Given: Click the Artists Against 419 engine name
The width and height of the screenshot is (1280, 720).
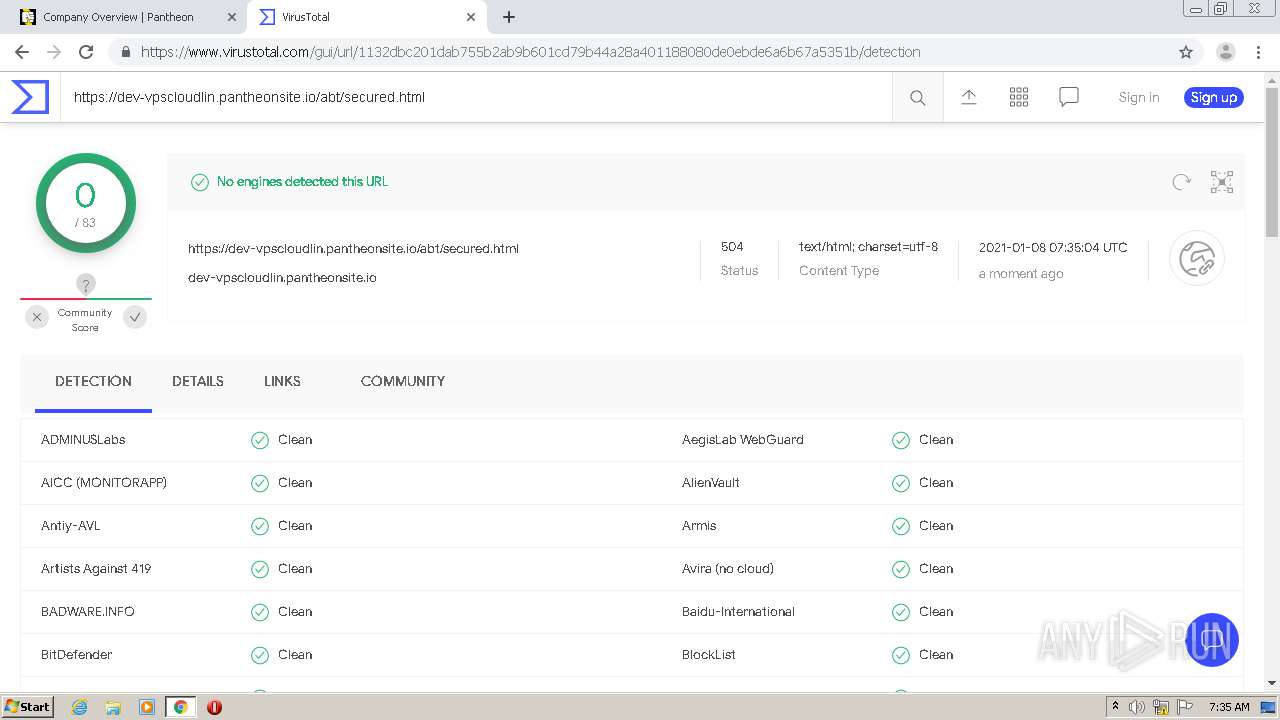Looking at the screenshot, I should click(x=96, y=569).
